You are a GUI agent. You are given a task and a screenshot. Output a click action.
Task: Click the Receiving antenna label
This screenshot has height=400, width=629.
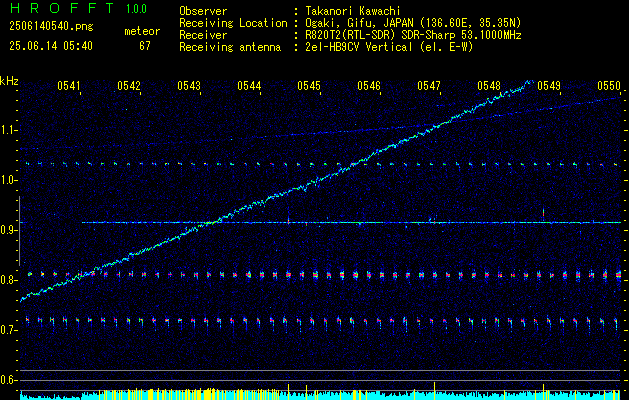point(230,47)
